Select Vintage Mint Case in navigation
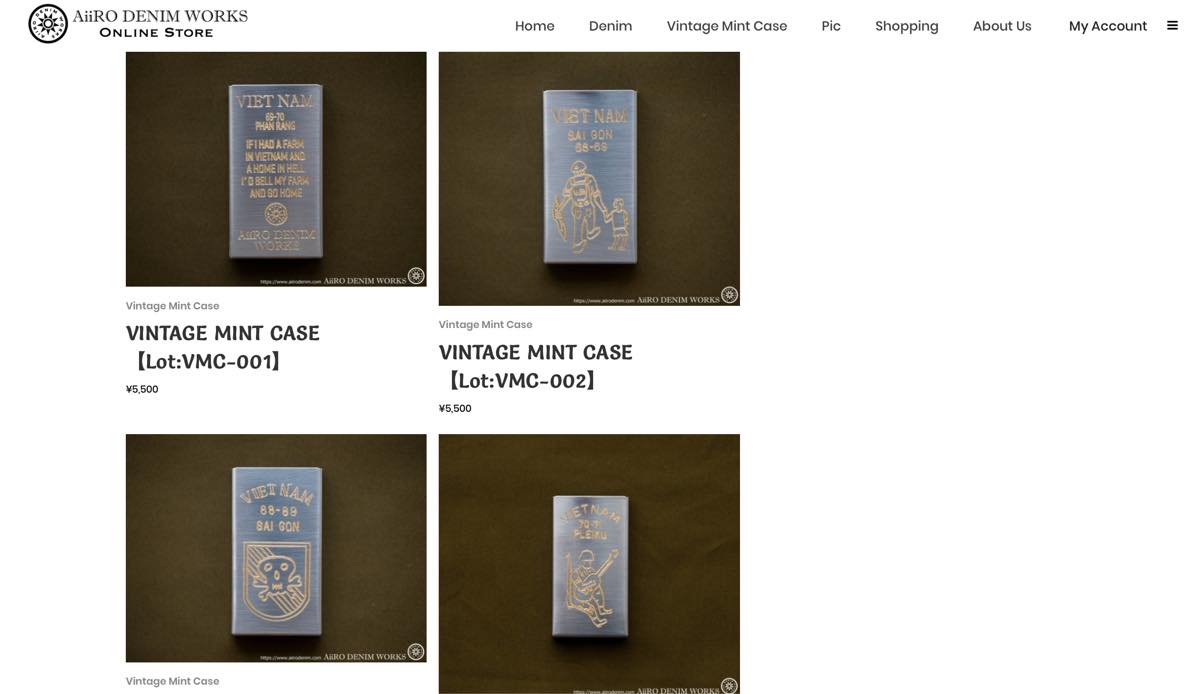This screenshot has width=1200, height=694. tap(727, 26)
